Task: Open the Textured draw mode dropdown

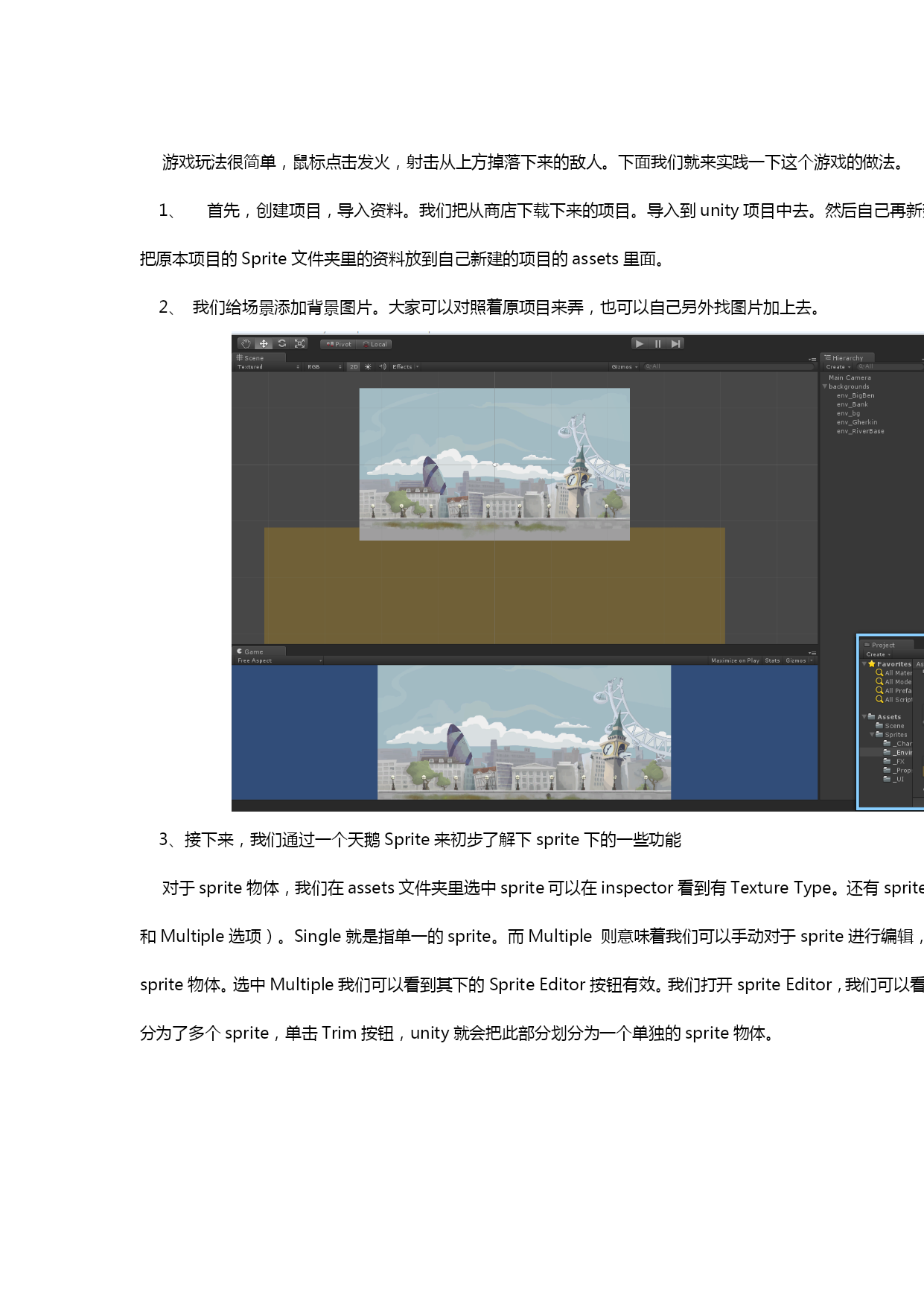Action: click(x=268, y=367)
